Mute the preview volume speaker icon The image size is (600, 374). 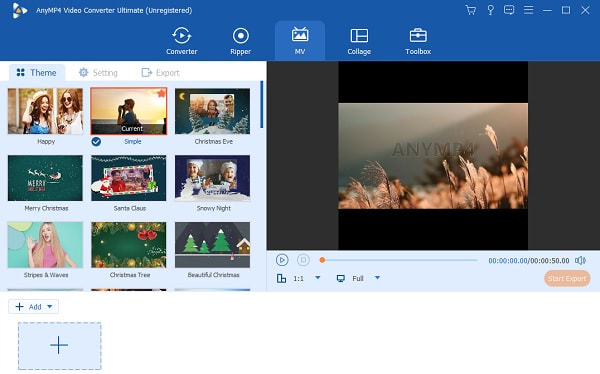pos(580,261)
